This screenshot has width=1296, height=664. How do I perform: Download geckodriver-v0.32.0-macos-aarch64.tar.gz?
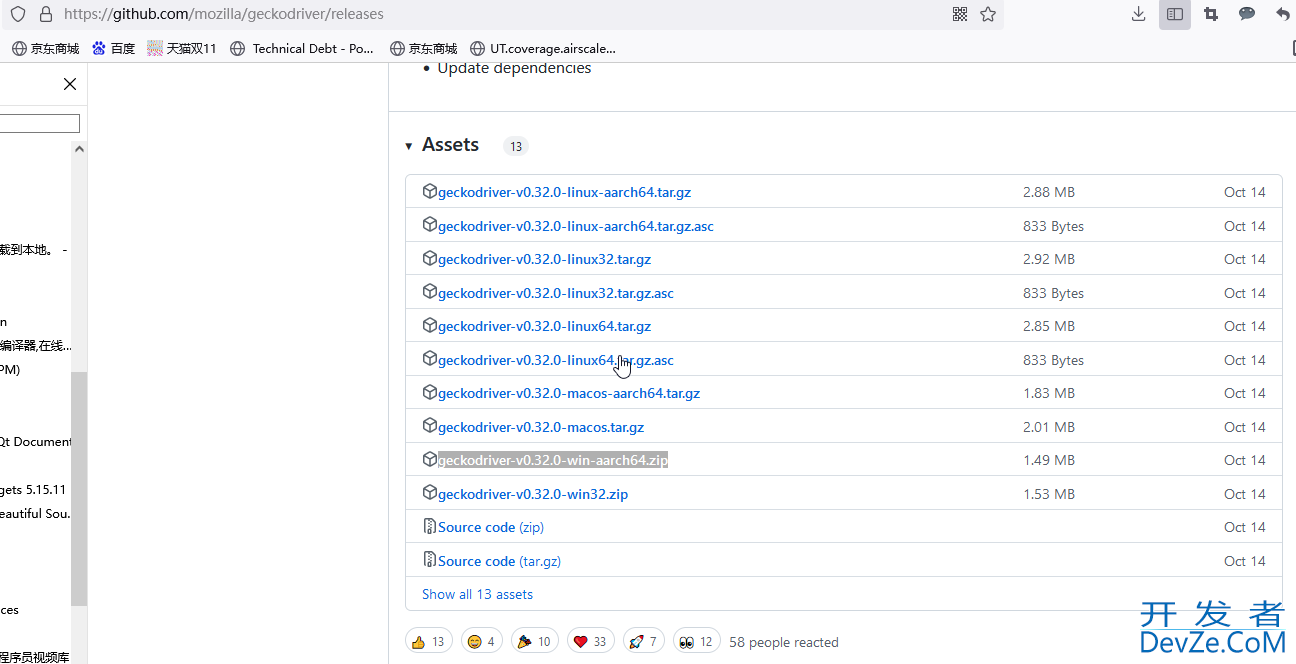pos(569,393)
